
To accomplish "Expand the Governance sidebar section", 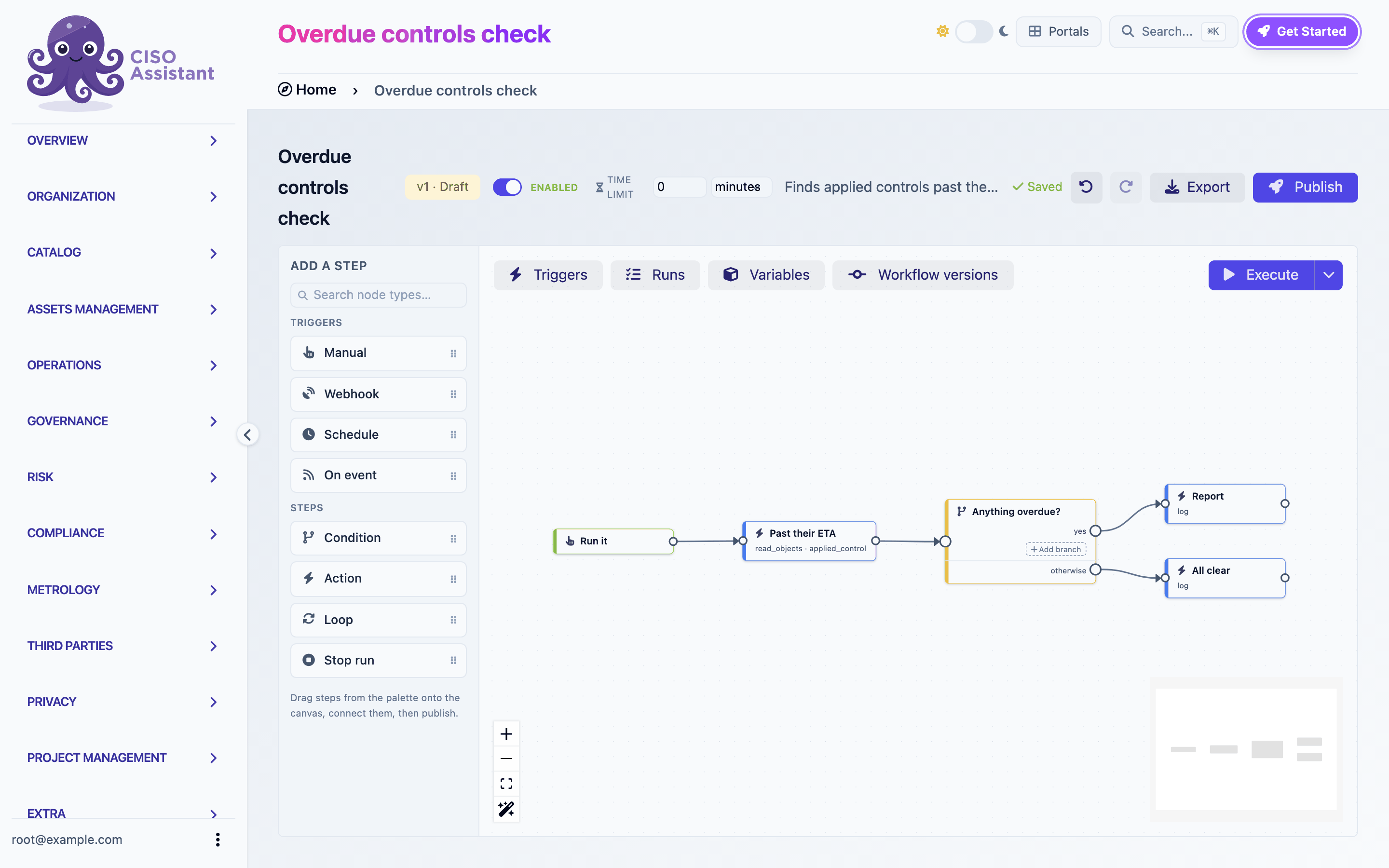I will click(x=122, y=421).
